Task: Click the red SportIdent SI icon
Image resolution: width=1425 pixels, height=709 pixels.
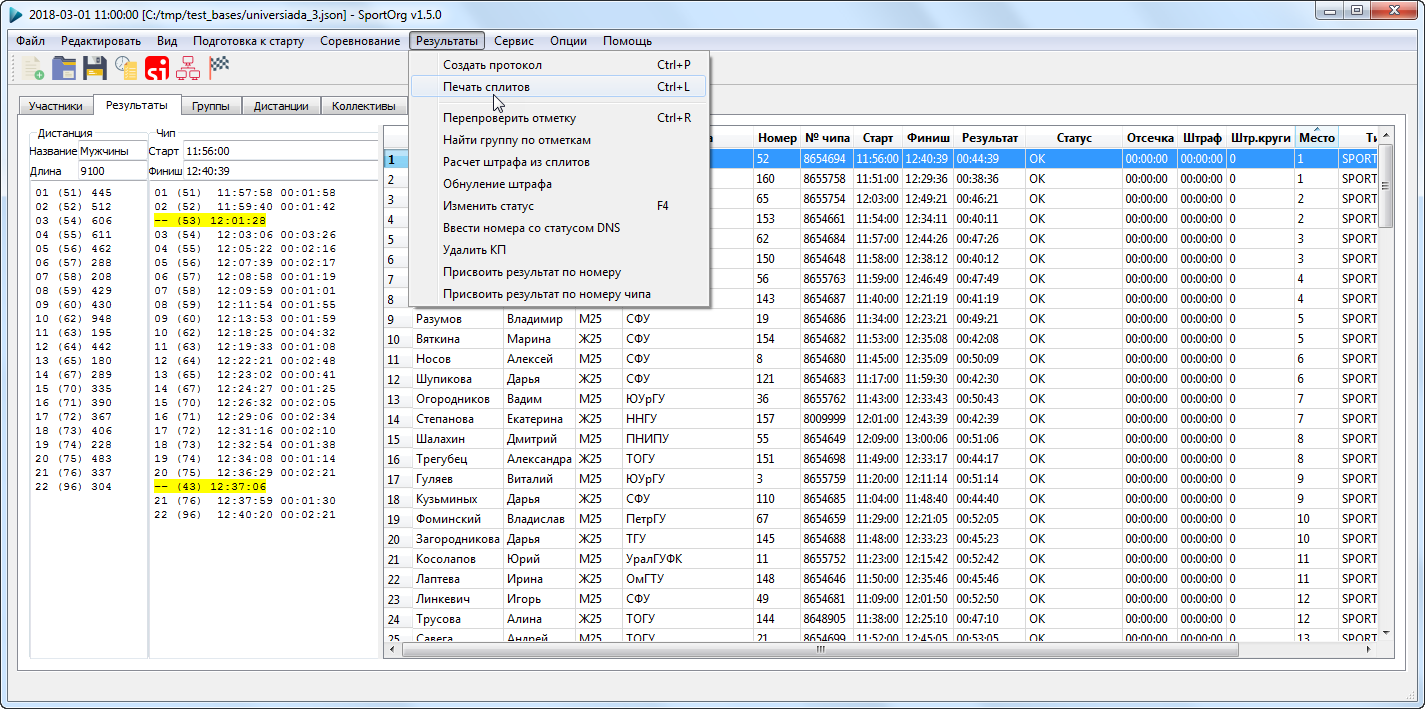Action: coord(157,67)
